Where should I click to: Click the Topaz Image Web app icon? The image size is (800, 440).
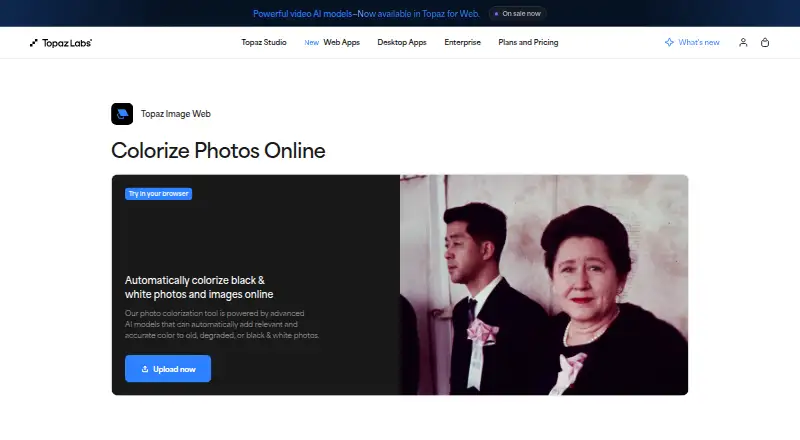(122, 114)
